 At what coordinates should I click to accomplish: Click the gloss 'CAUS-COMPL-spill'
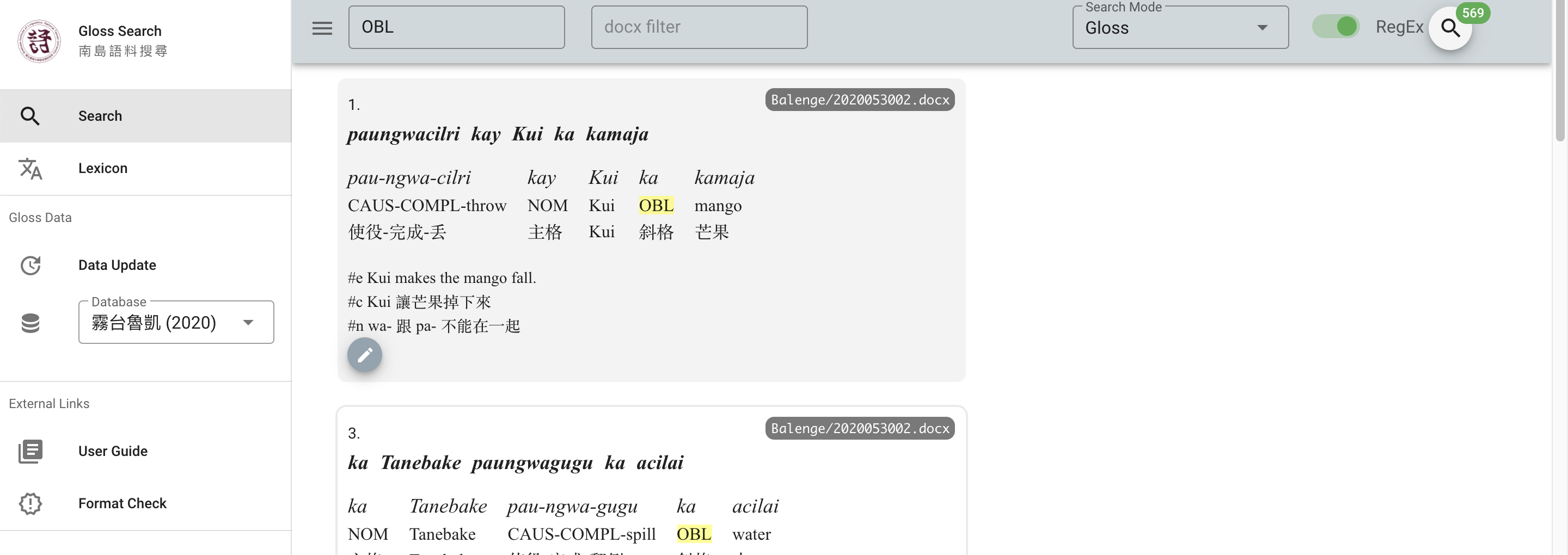click(x=581, y=534)
